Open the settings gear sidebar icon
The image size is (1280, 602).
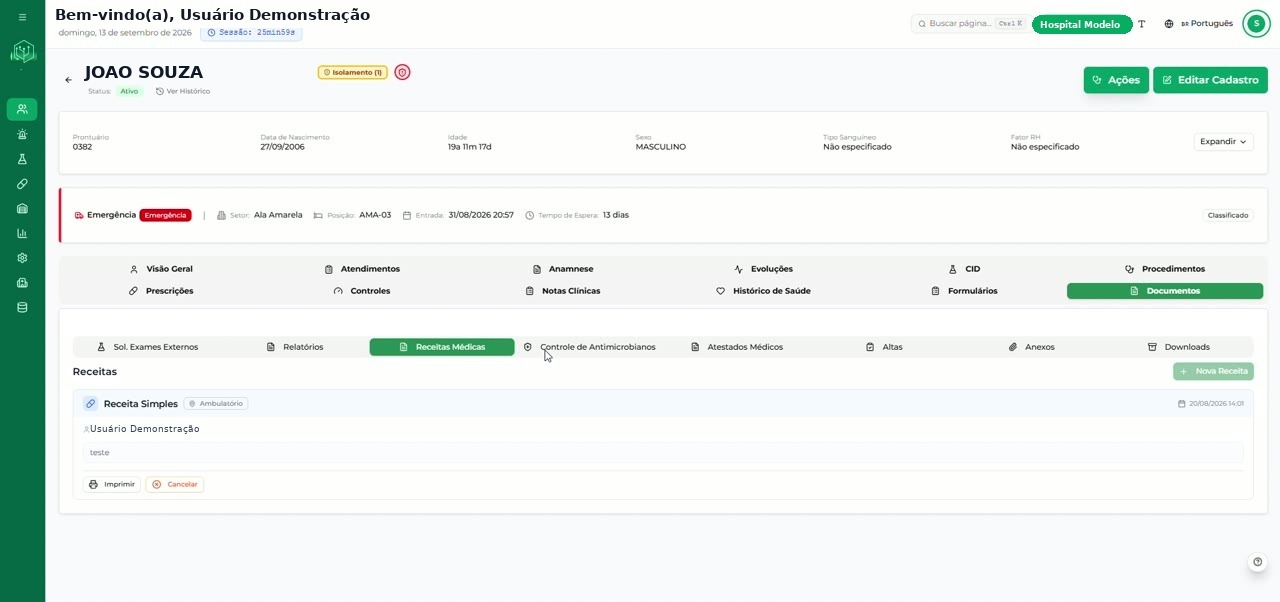pos(22,258)
